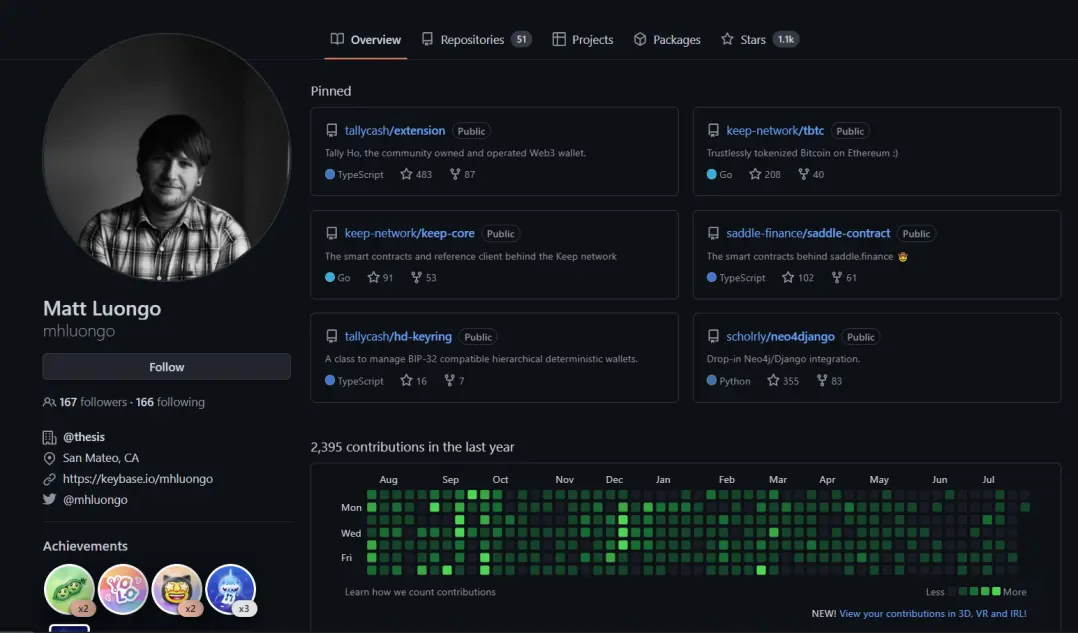Click the San Mateo, CA location text
The width and height of the screenshot is (1078, 633).
(x=100, y=458)
